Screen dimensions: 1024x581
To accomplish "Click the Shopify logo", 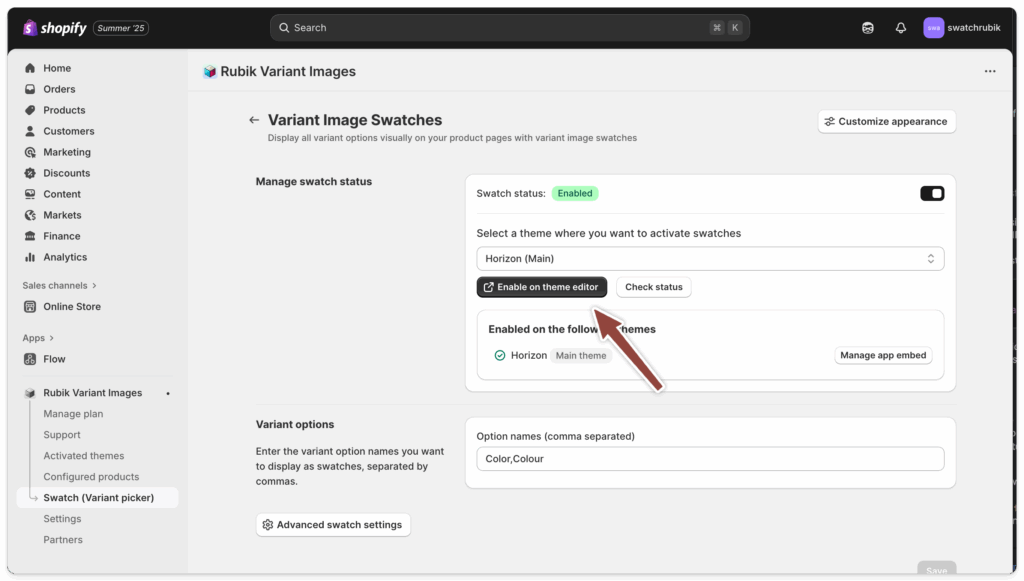I will point(55,28).
